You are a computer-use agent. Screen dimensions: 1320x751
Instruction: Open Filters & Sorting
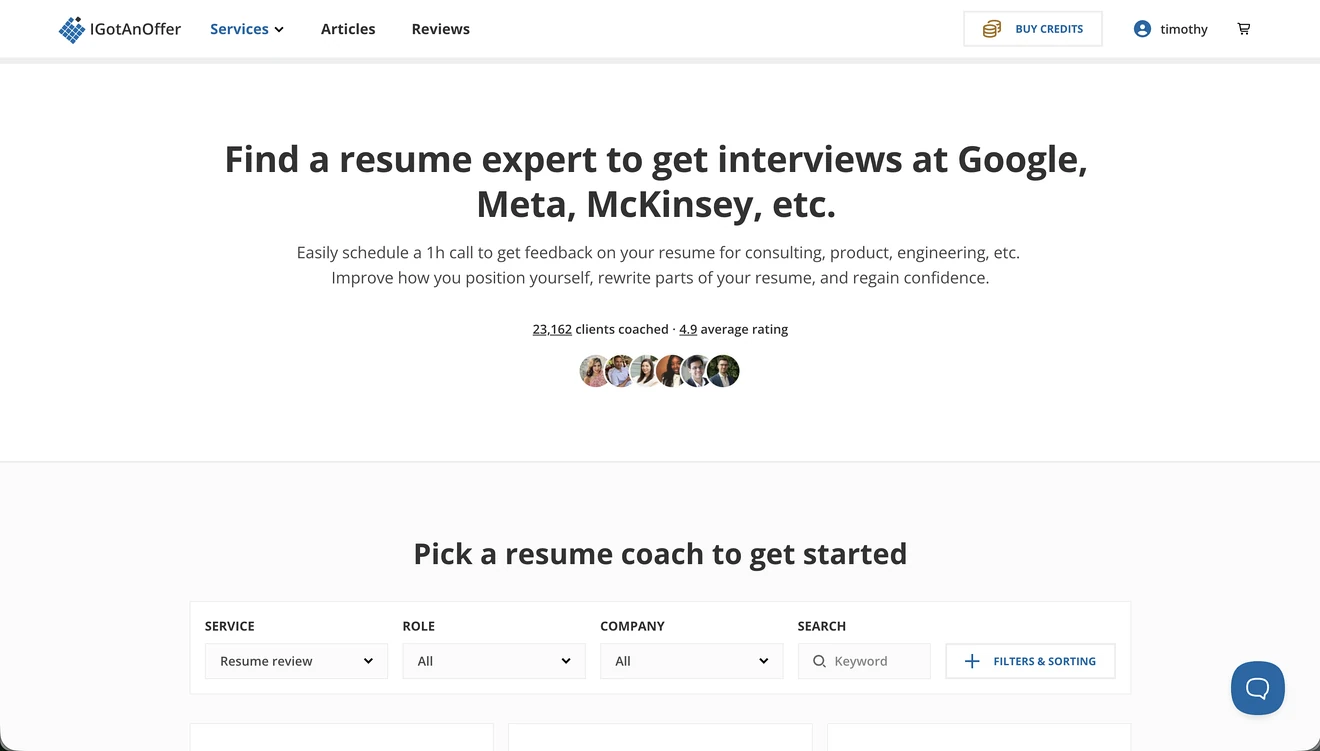tap(1030, 661)
